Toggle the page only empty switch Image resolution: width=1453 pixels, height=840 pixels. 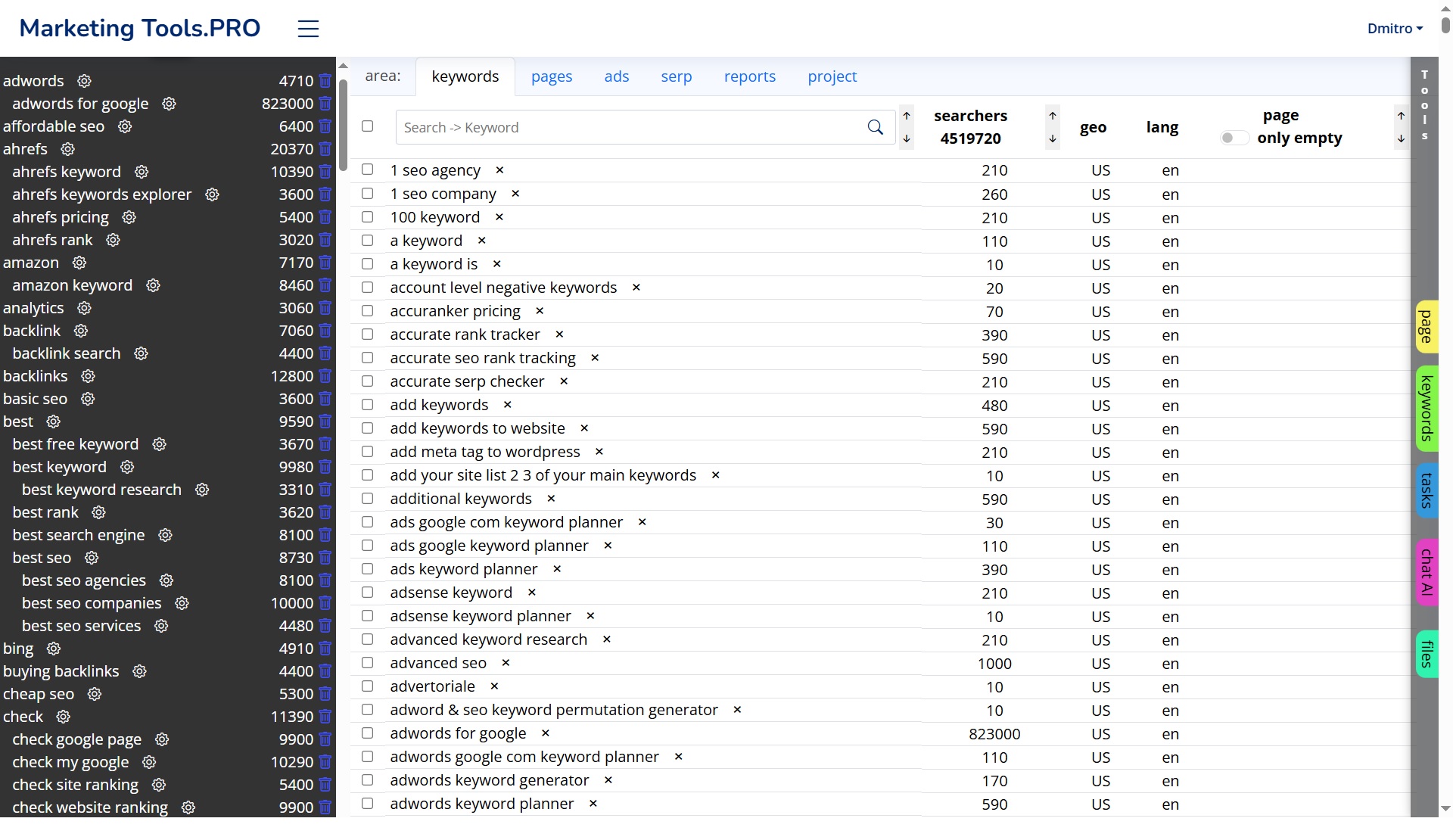click(x=1233, y=138)
